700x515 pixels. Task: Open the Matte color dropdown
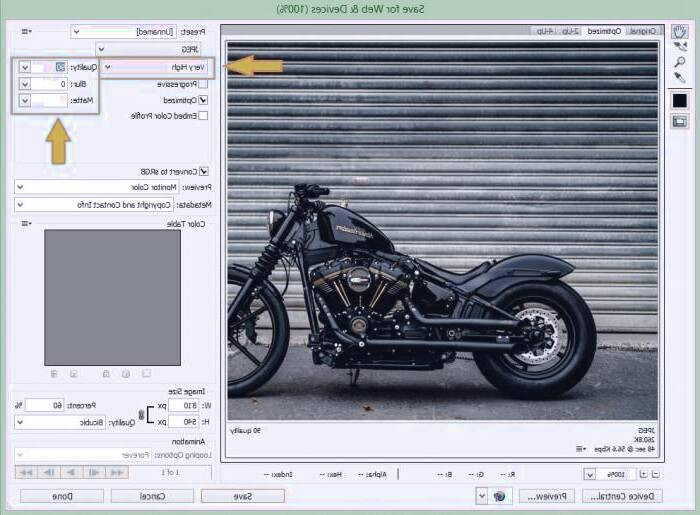point(25,100)
